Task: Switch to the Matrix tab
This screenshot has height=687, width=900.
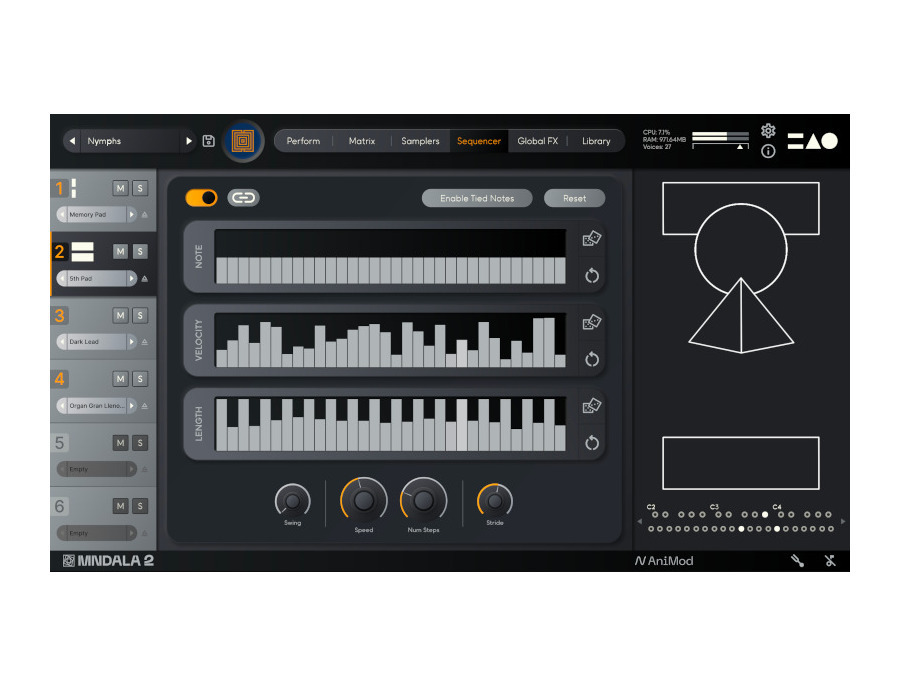Action: pos(362,141)
